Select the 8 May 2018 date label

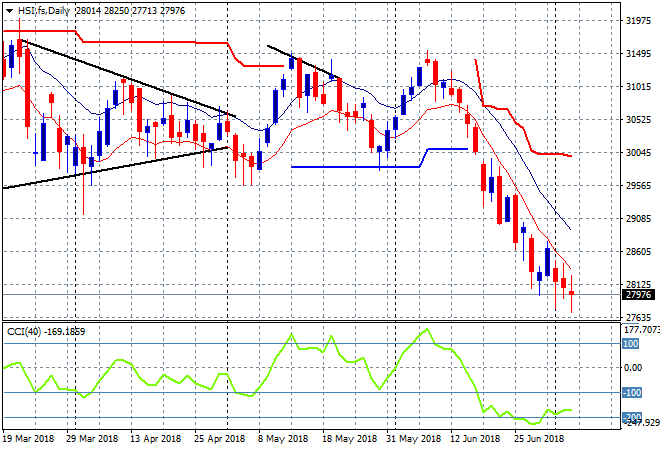point(283,439)
